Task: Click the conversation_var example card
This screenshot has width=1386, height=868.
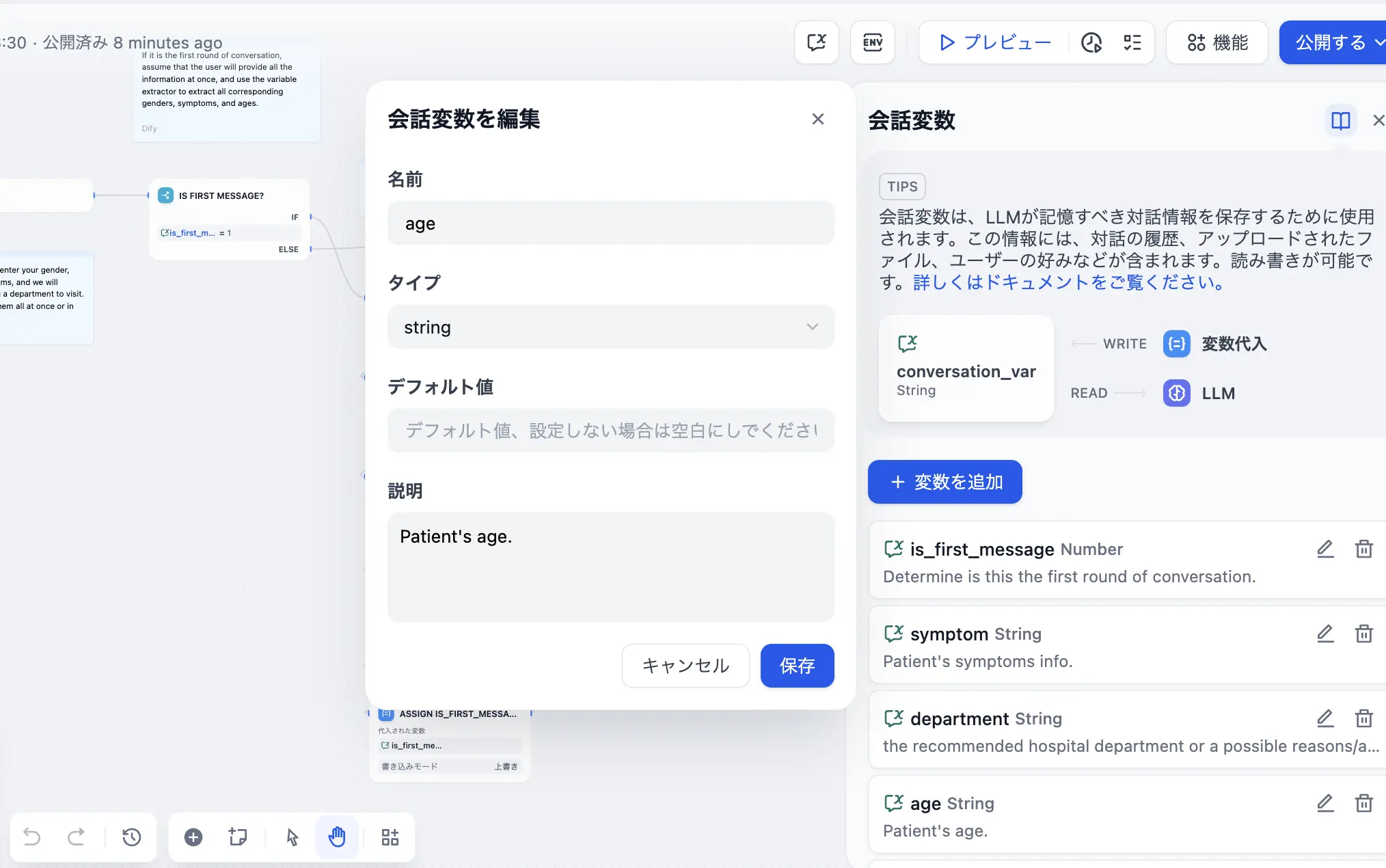Action: click(966, 368)
